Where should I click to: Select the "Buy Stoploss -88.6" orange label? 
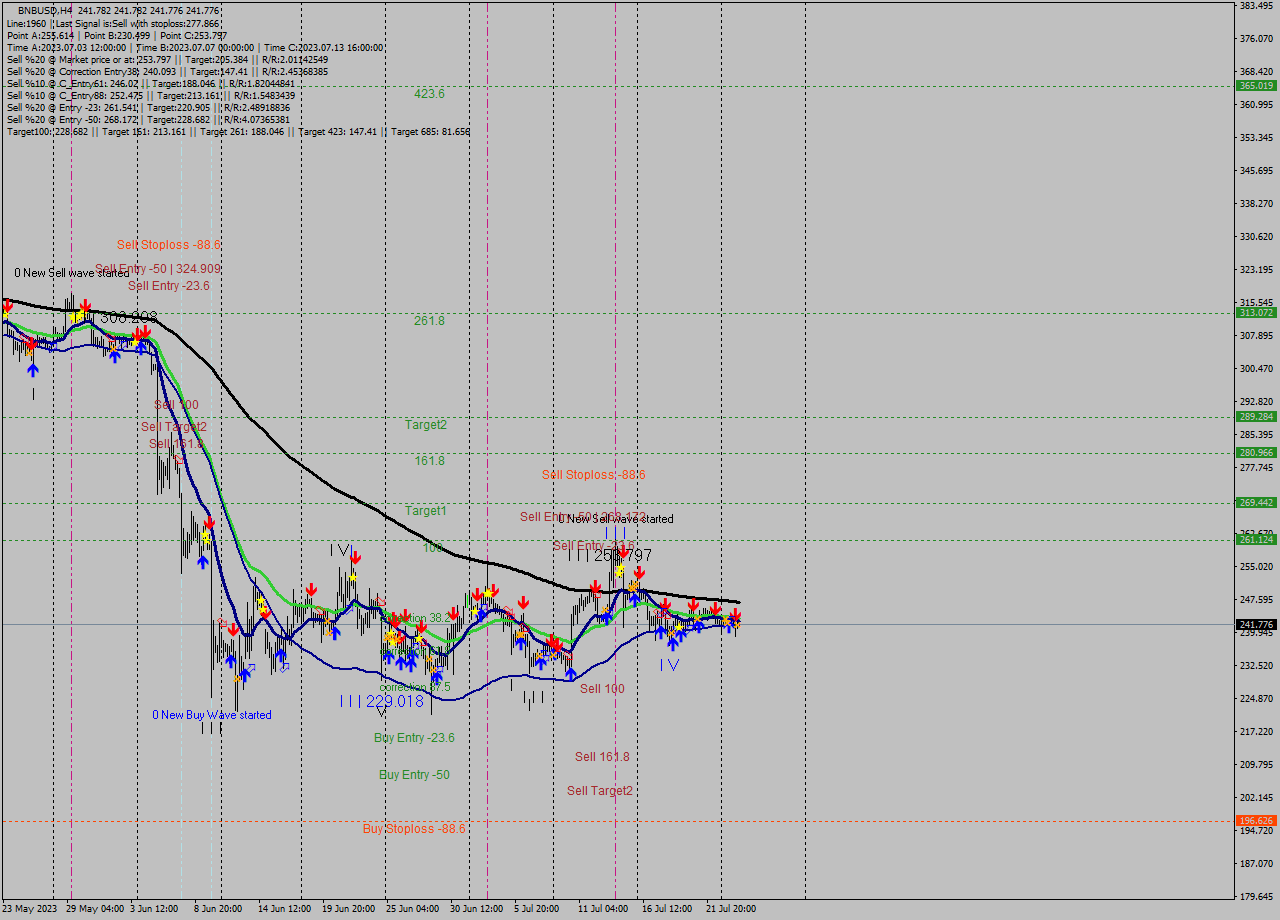[414, 829]
